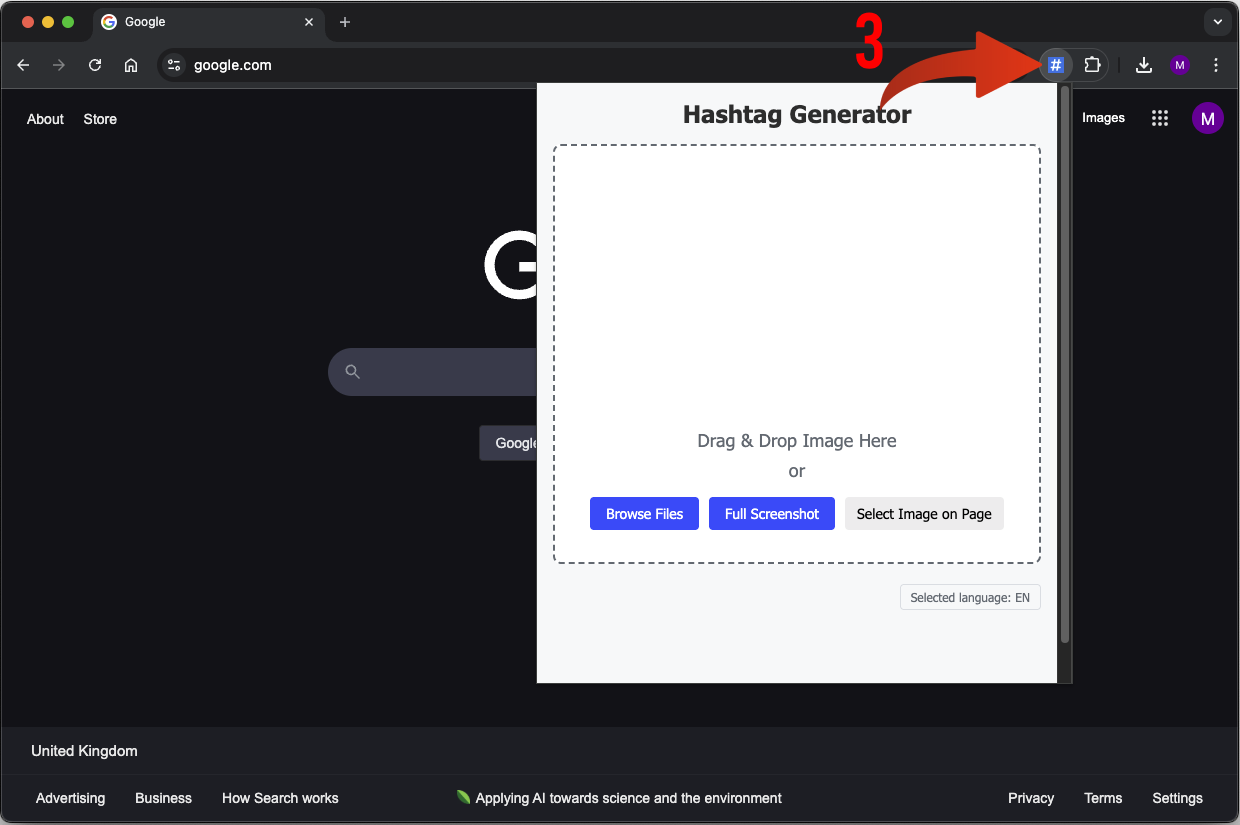Select the Google tab
This screenshot has height=825, width=1240.
(x=208, y=22)
